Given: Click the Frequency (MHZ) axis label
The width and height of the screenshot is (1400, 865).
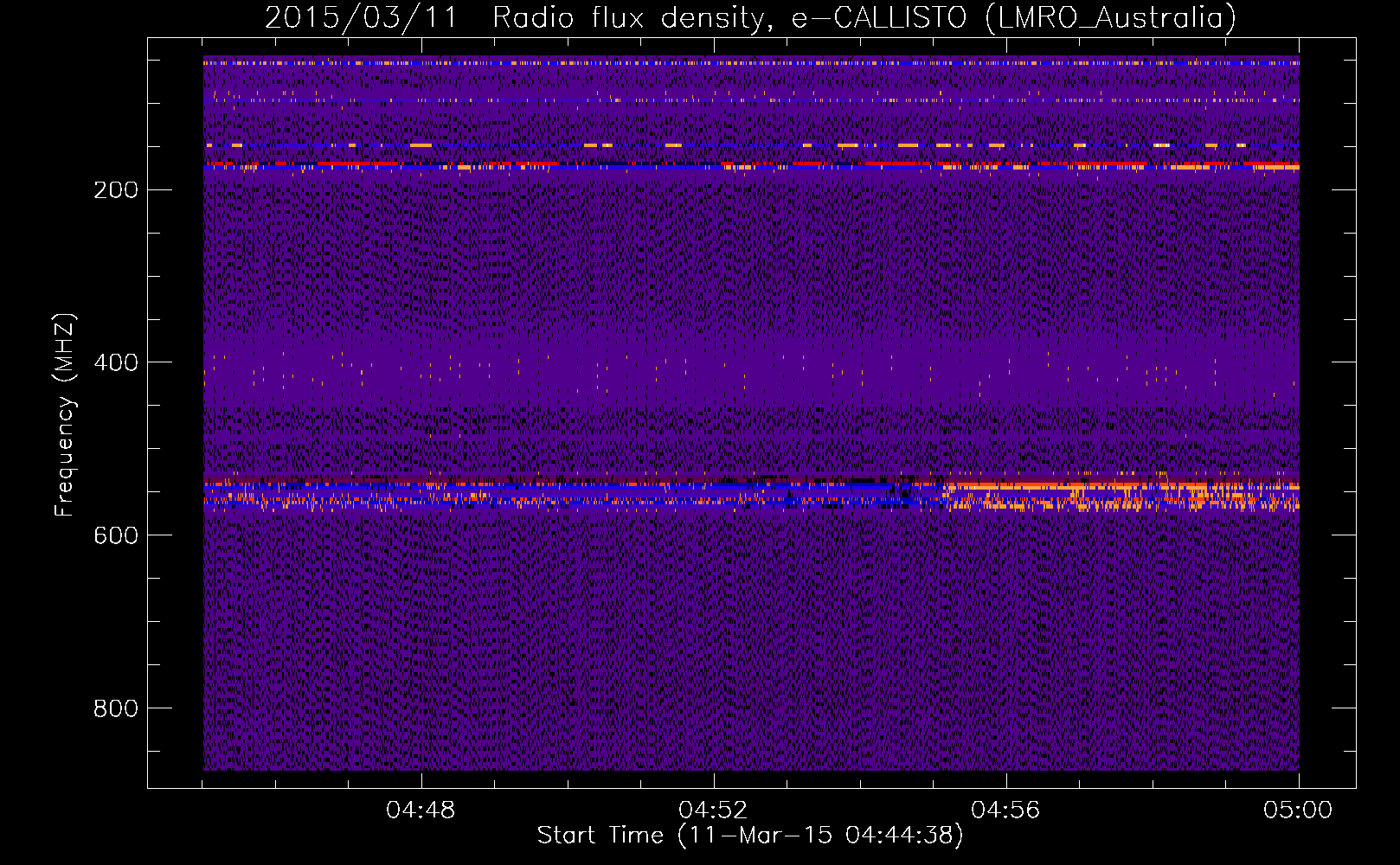Looking at the screenshot, I should coord(65,414).
